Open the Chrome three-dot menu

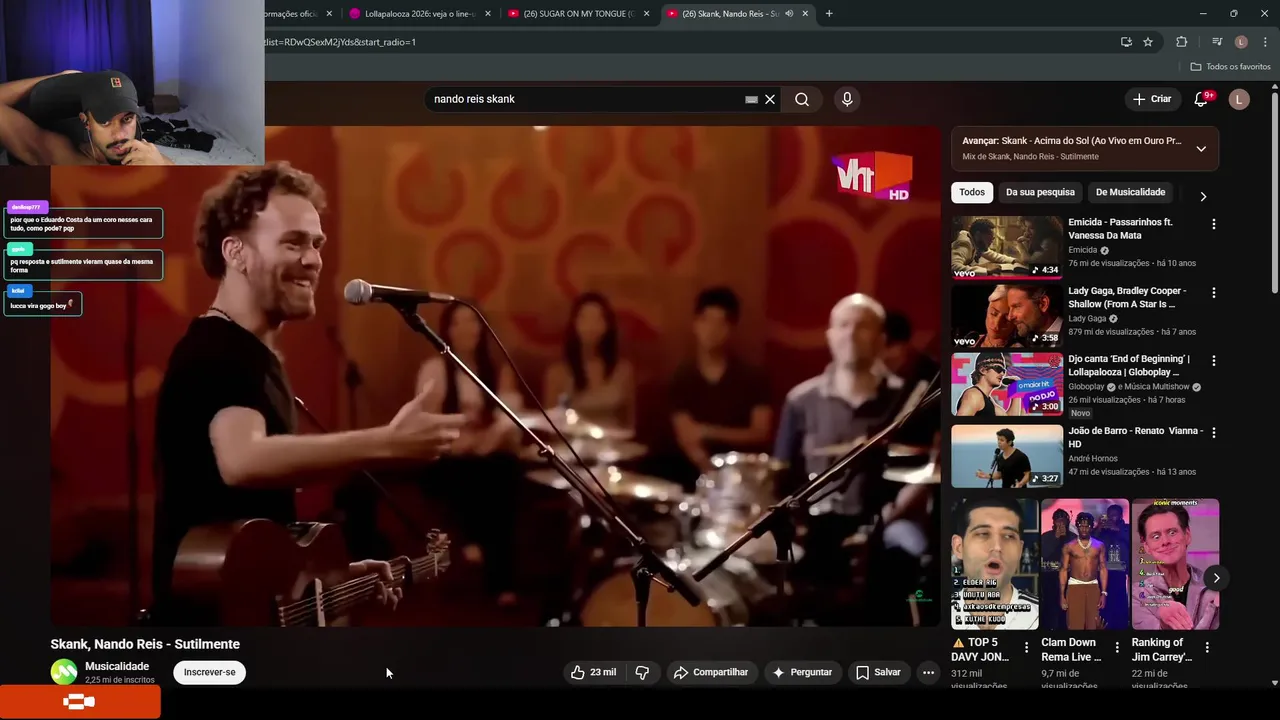[x=1266, y=42]
